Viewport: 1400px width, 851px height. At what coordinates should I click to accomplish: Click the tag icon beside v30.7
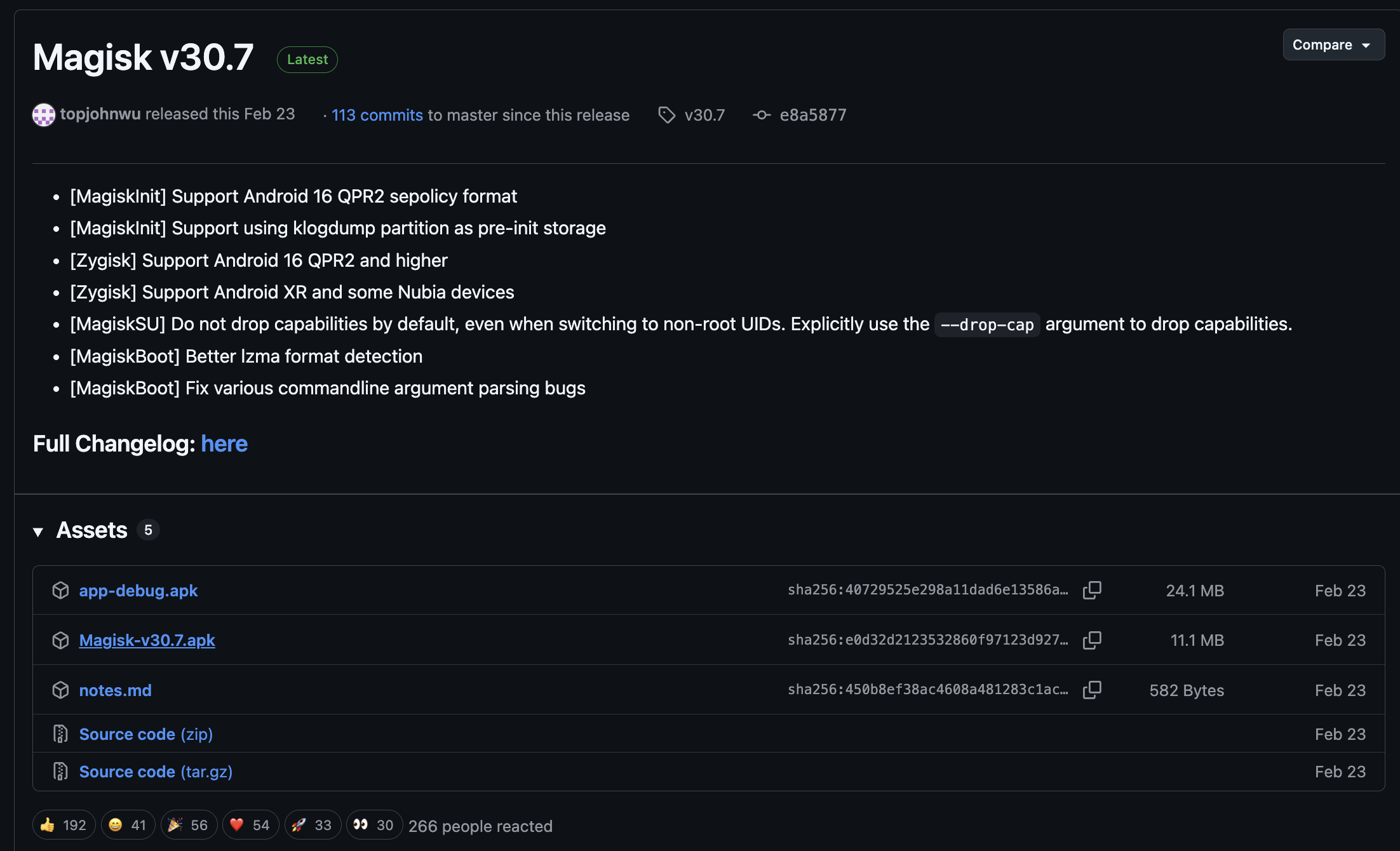(x=667, y=115)
